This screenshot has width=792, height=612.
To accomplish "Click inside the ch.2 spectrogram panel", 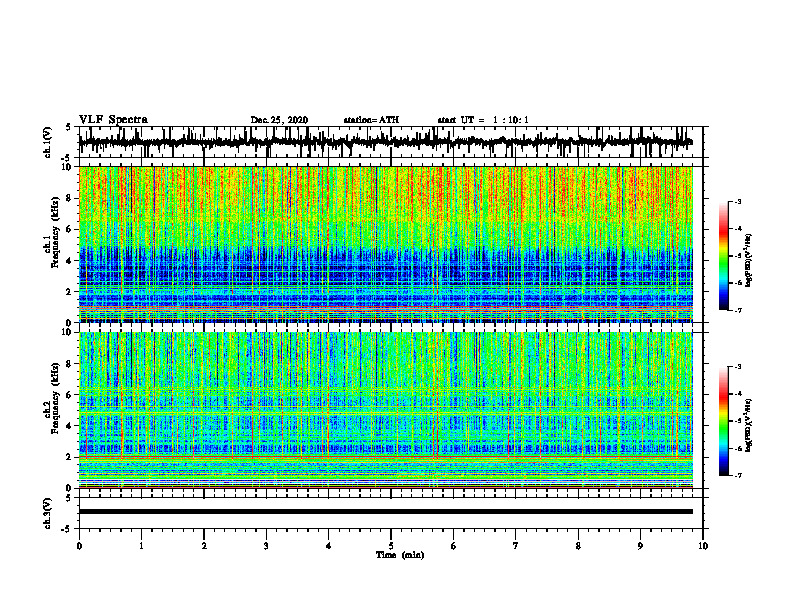I will (x=385, y=410).
